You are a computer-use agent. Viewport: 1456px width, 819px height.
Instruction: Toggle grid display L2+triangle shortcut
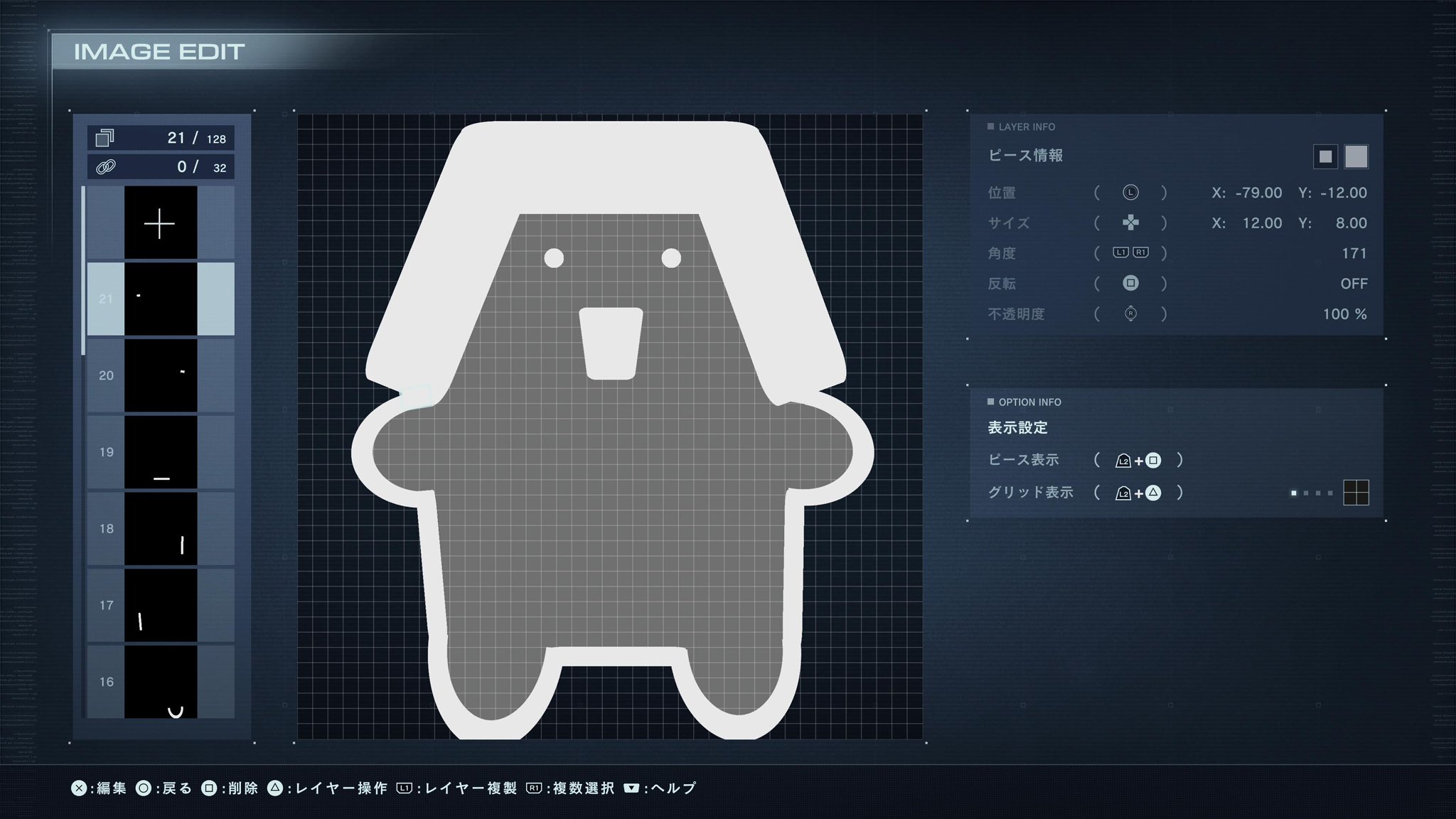pos(1138,493)
